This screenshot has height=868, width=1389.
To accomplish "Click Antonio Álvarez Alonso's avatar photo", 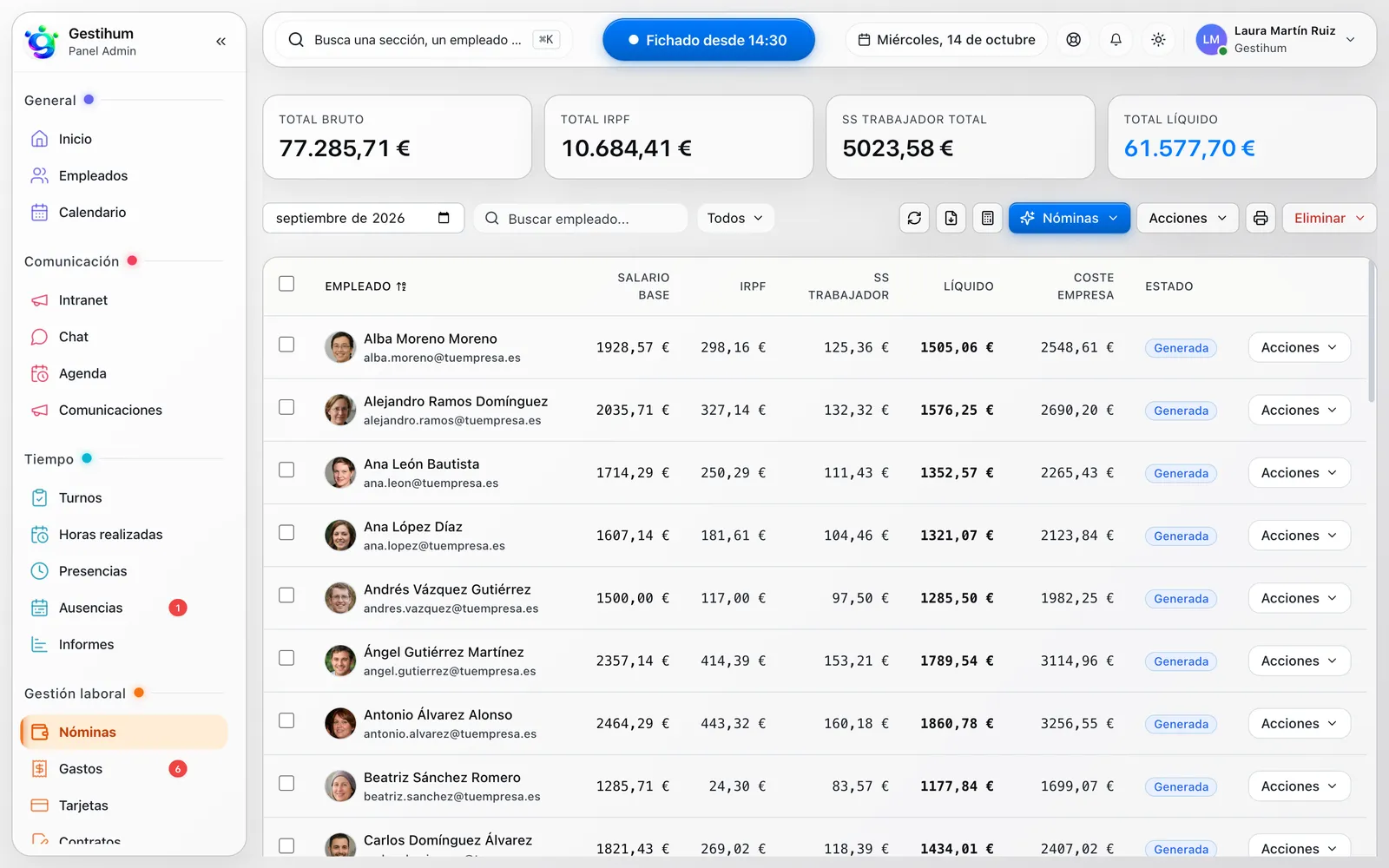I will tap(340, 723).
